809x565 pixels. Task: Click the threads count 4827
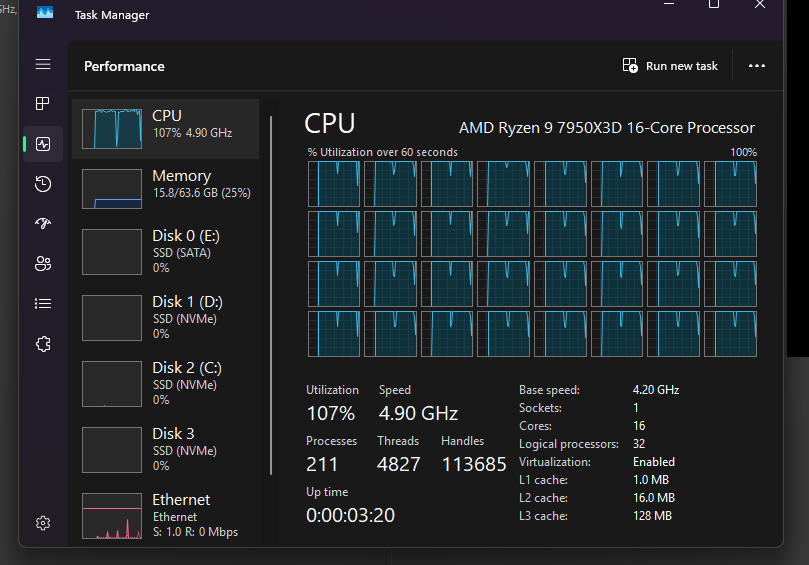398,464
